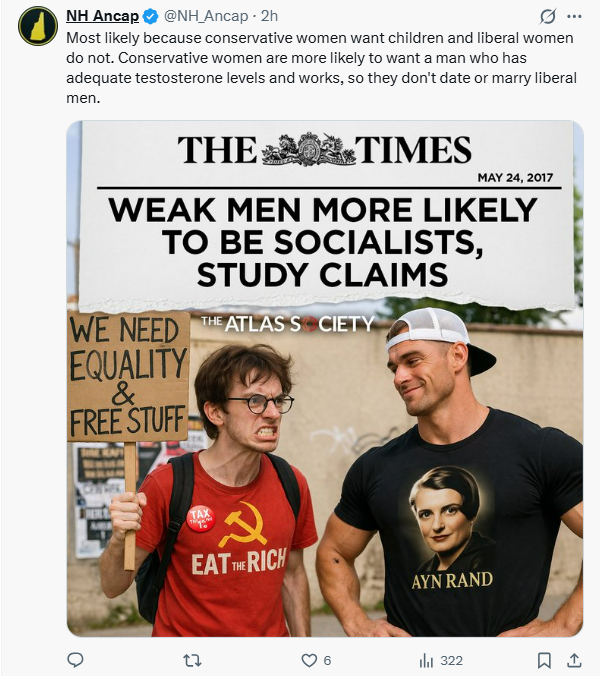Viewport: 600px width, 676px height.
Task: Open the reply comment icon
Action: tap(75, 660)
